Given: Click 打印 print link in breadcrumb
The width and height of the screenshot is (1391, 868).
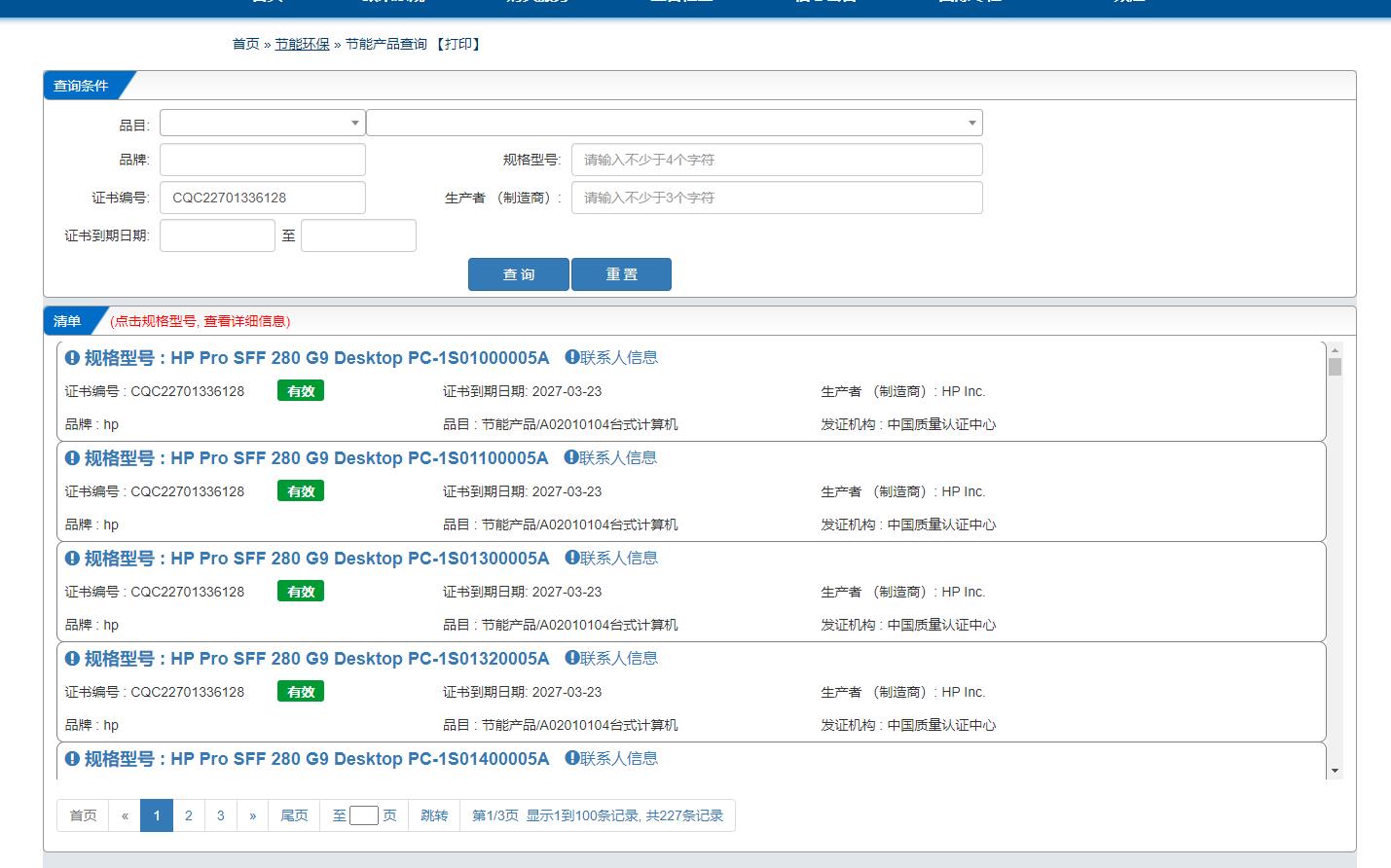Looking at the screenshot, I should click(x=458, y=44).
